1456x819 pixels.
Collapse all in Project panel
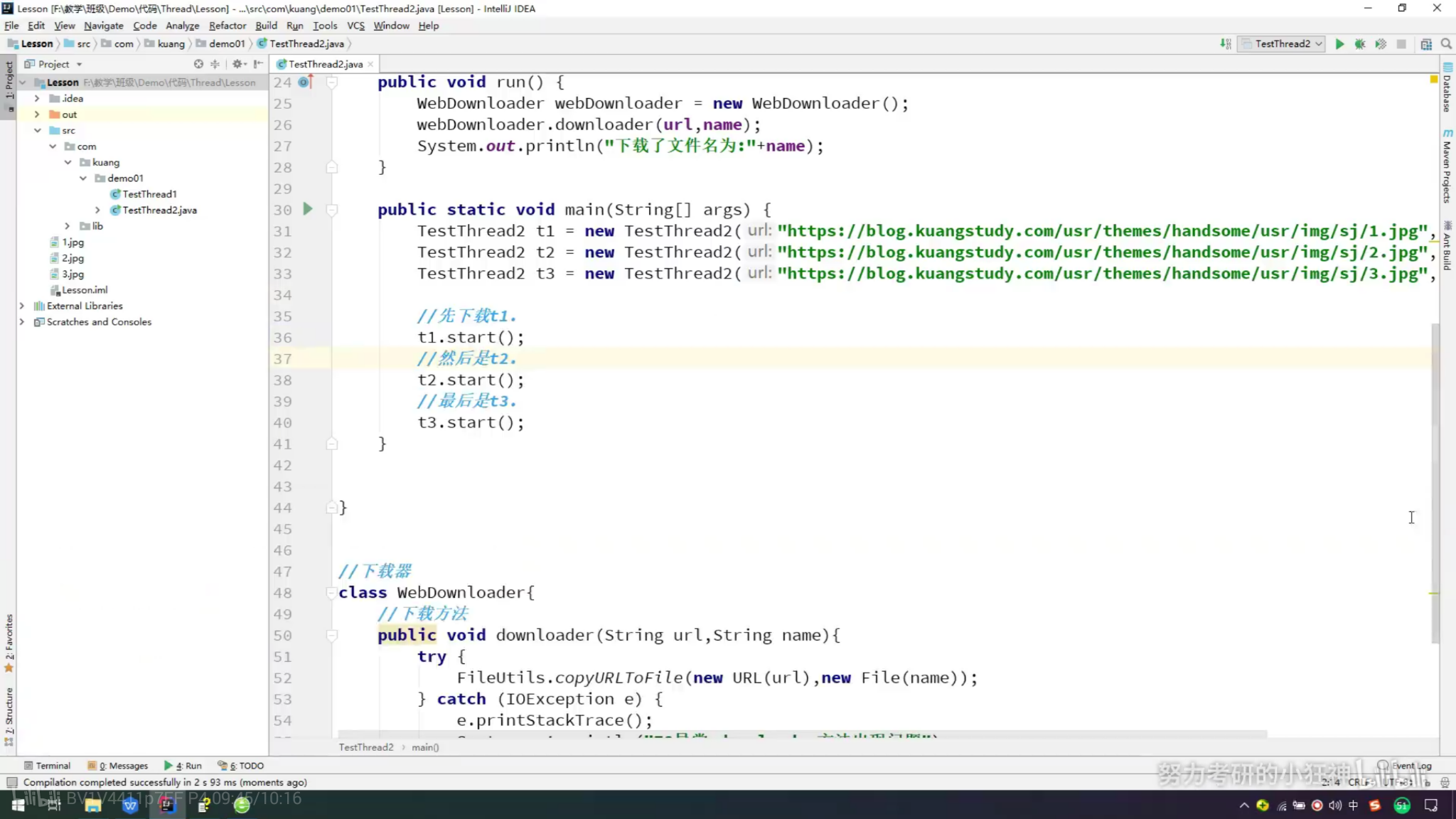click(x=215, y=64)
